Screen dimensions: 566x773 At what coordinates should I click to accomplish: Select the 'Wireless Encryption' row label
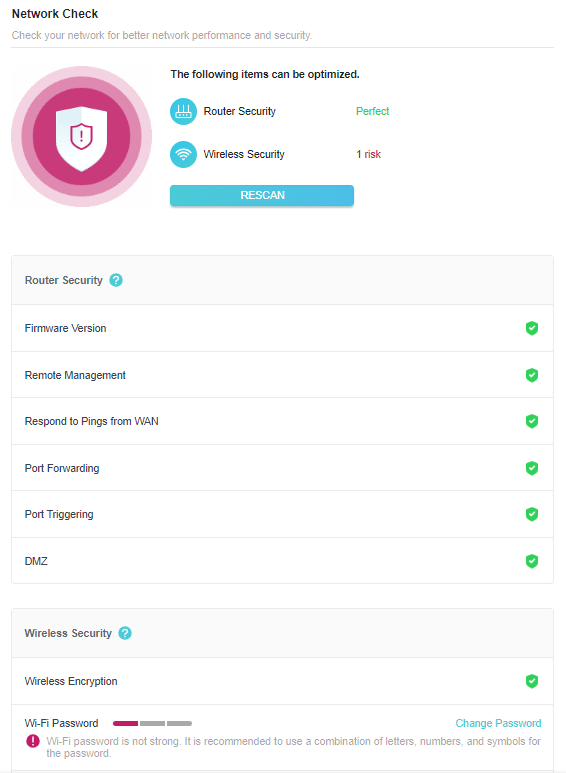point(71,681)
